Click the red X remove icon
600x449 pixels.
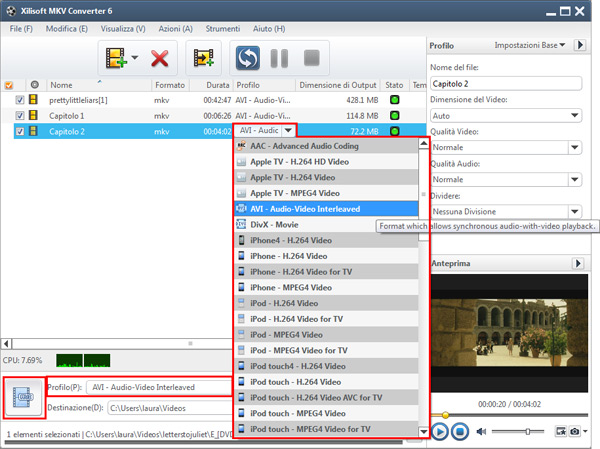point(159,58)
